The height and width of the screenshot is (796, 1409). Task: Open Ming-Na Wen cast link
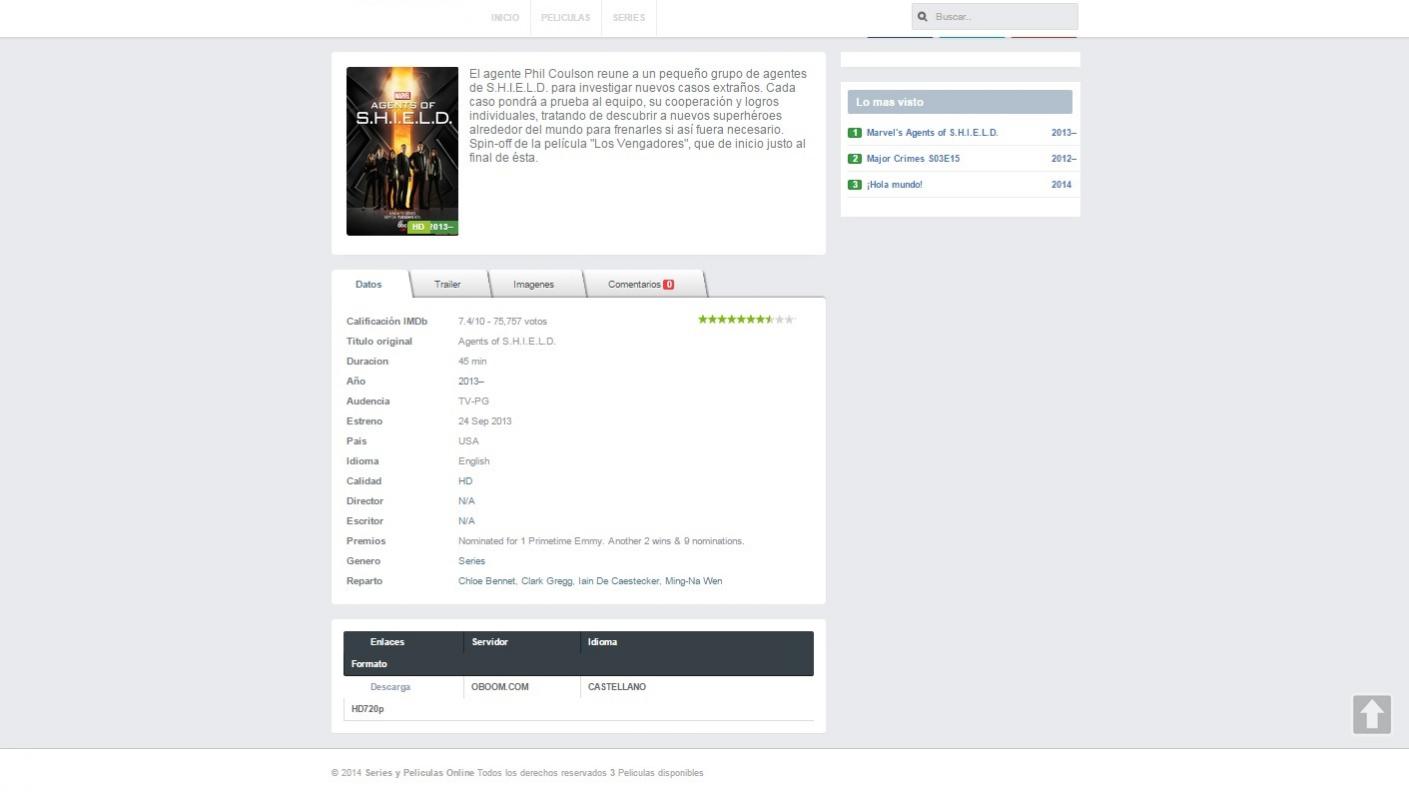pyautogui.click(x=693, y=581)
